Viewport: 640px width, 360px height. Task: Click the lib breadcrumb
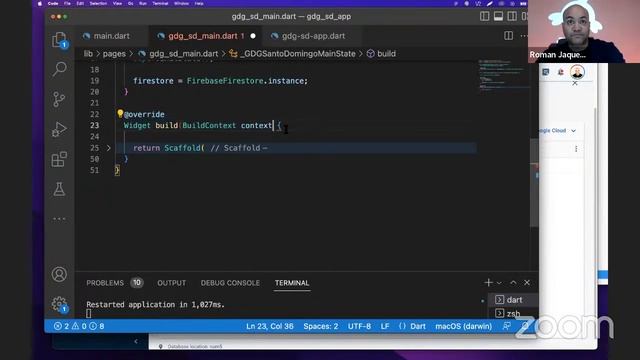pos(88,54)
